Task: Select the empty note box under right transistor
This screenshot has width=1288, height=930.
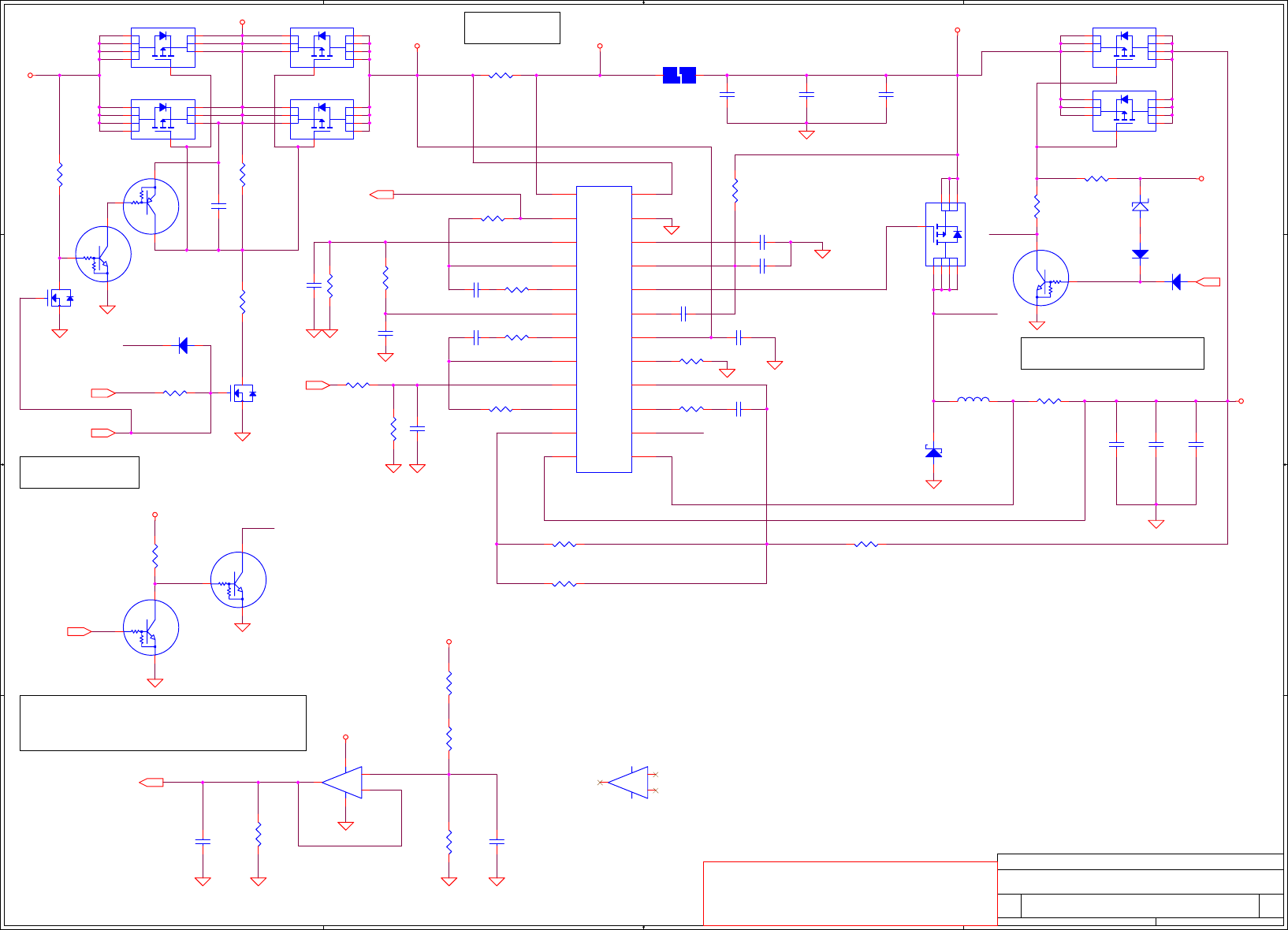Action: [1112, 353]
